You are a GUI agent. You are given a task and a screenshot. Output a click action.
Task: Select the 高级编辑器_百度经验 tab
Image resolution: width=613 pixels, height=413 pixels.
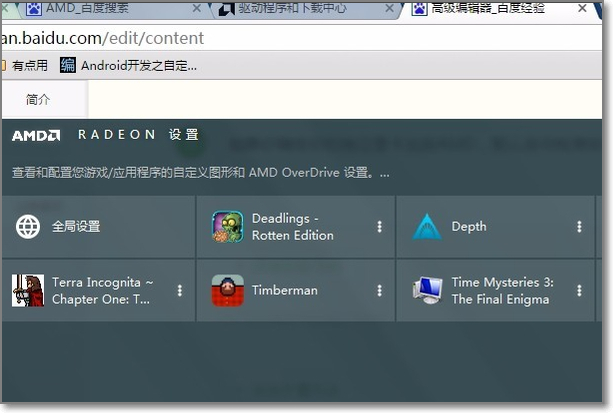(500, 9)
